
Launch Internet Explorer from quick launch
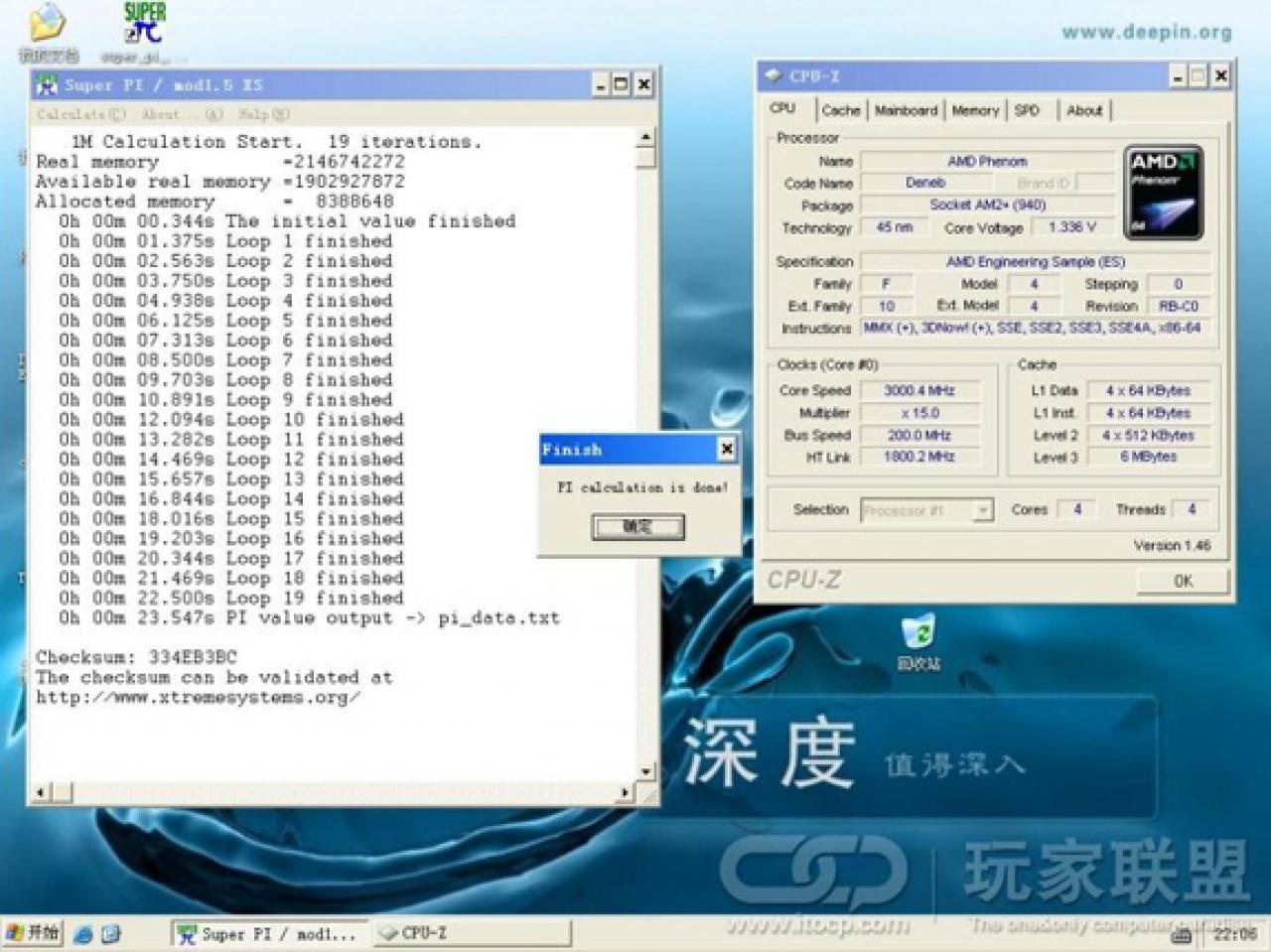click(84, 934)
